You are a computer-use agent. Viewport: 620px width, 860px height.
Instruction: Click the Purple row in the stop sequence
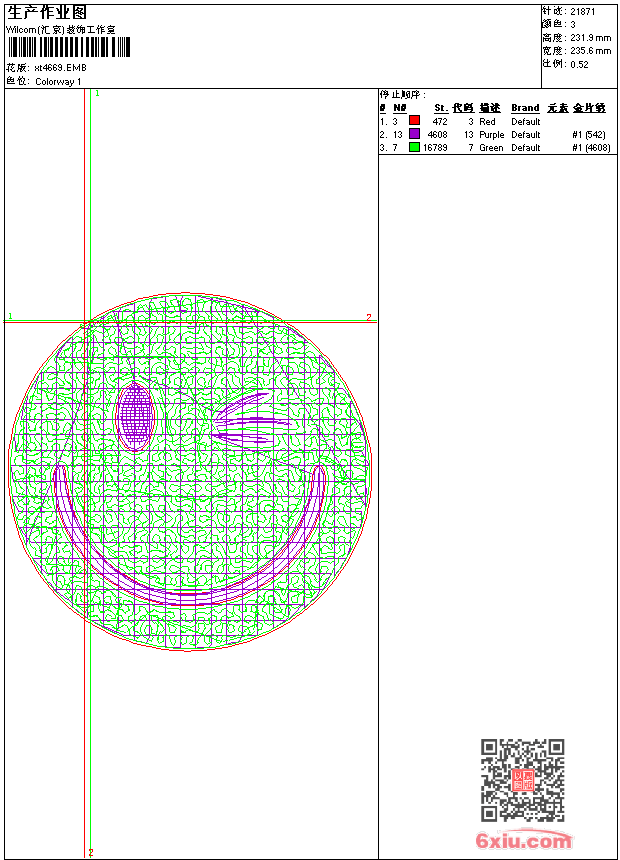click(x=491, y=134)
